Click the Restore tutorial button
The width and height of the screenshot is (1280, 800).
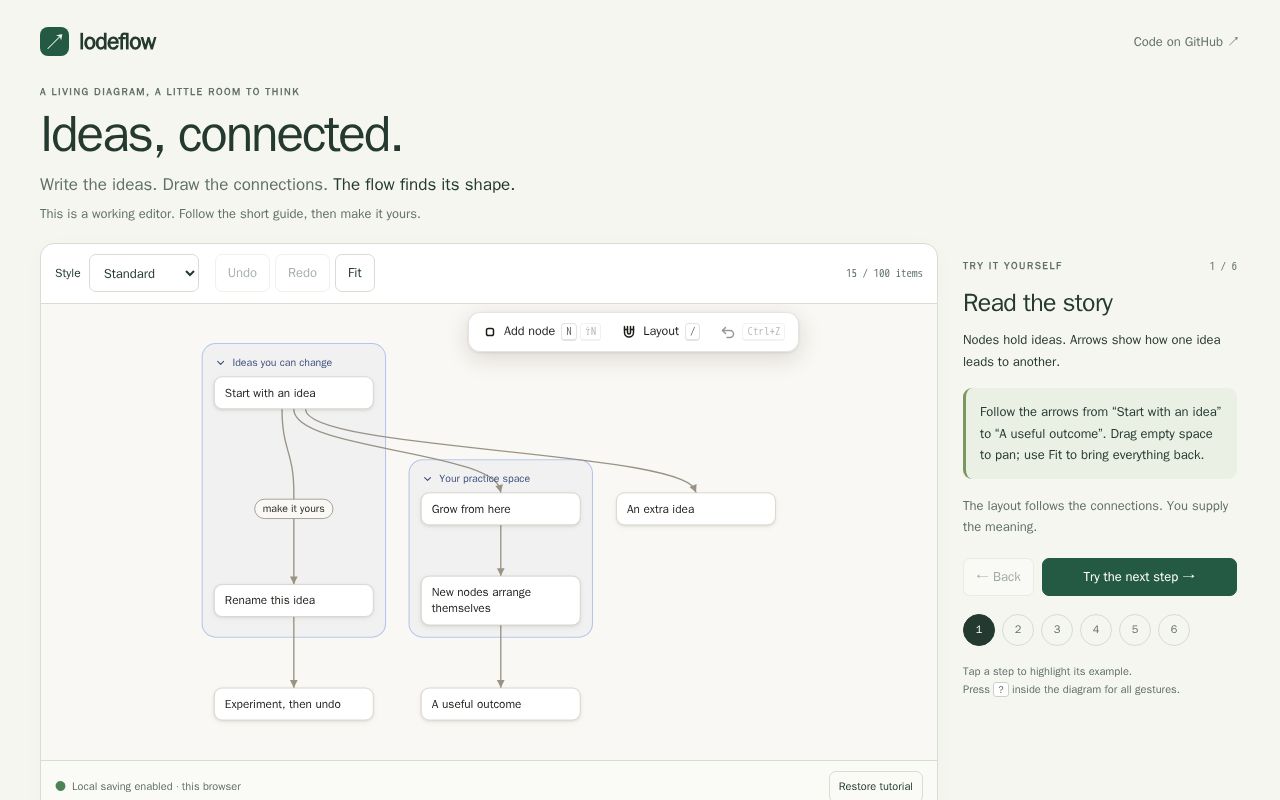point(876,786)
